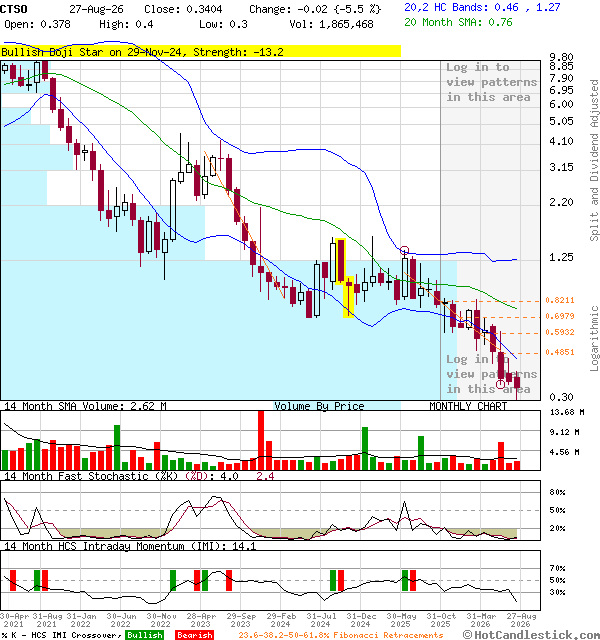
Task: Click the Close: 0.3404 value
Action: [x=183, y=9]
